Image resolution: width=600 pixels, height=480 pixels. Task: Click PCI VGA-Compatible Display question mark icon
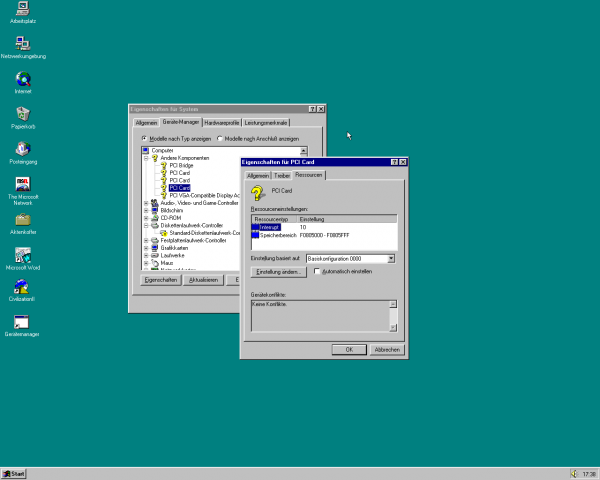pos(164,195)
